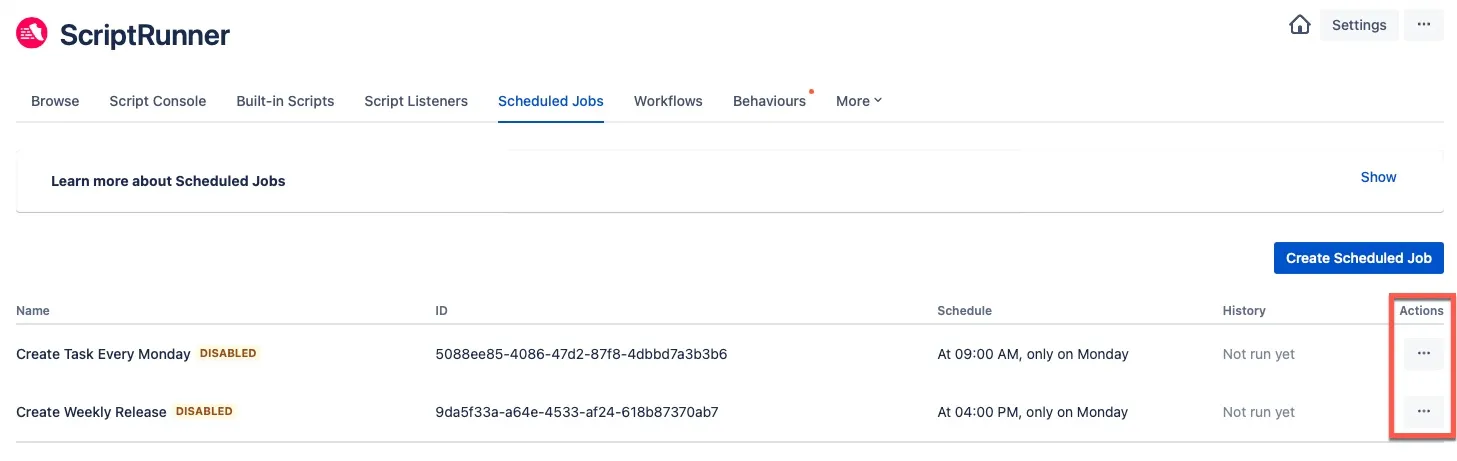Click ID 5088ee85-4086-47d2-87f8-4dbbd7a3b3b6
The image size is (1457, 461).
(x=581, y=354)
